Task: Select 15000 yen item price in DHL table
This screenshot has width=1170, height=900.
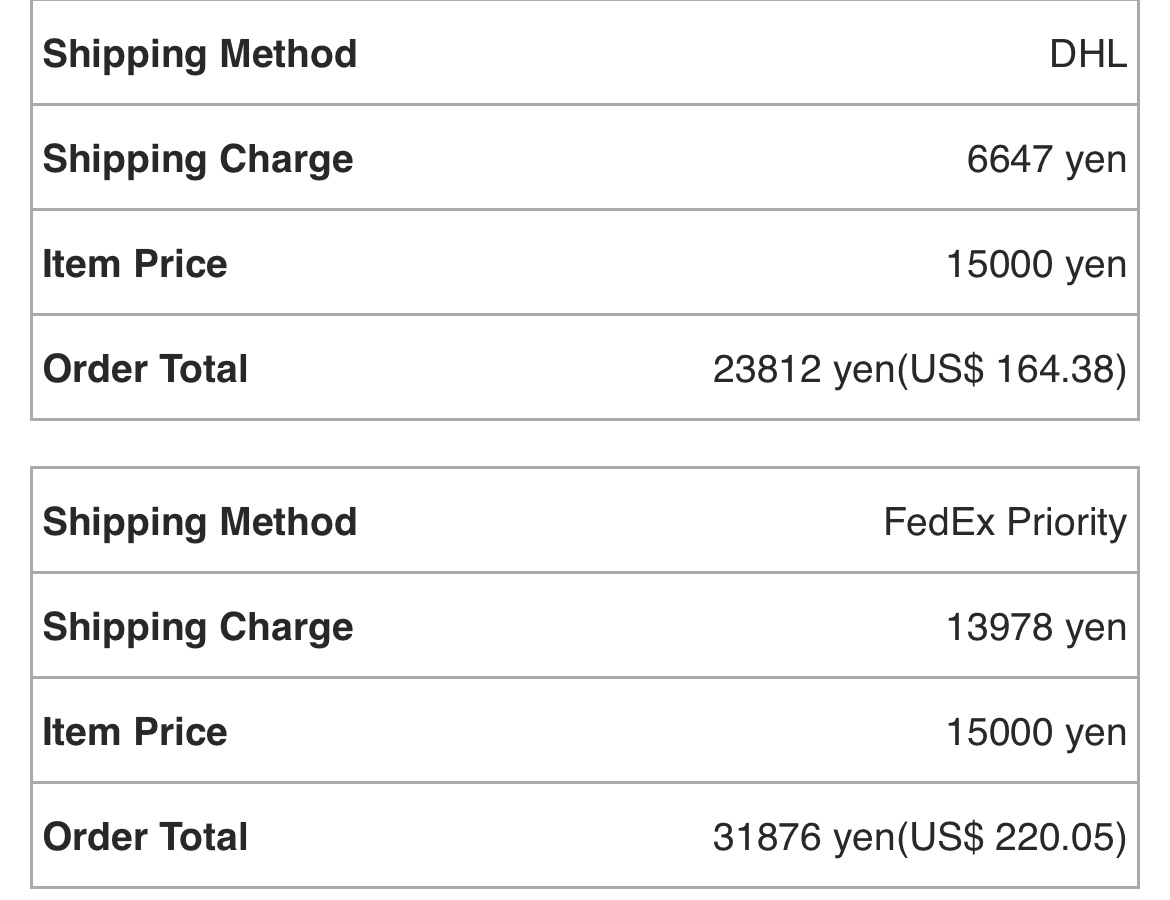Action: click(x=1035, y=265)
